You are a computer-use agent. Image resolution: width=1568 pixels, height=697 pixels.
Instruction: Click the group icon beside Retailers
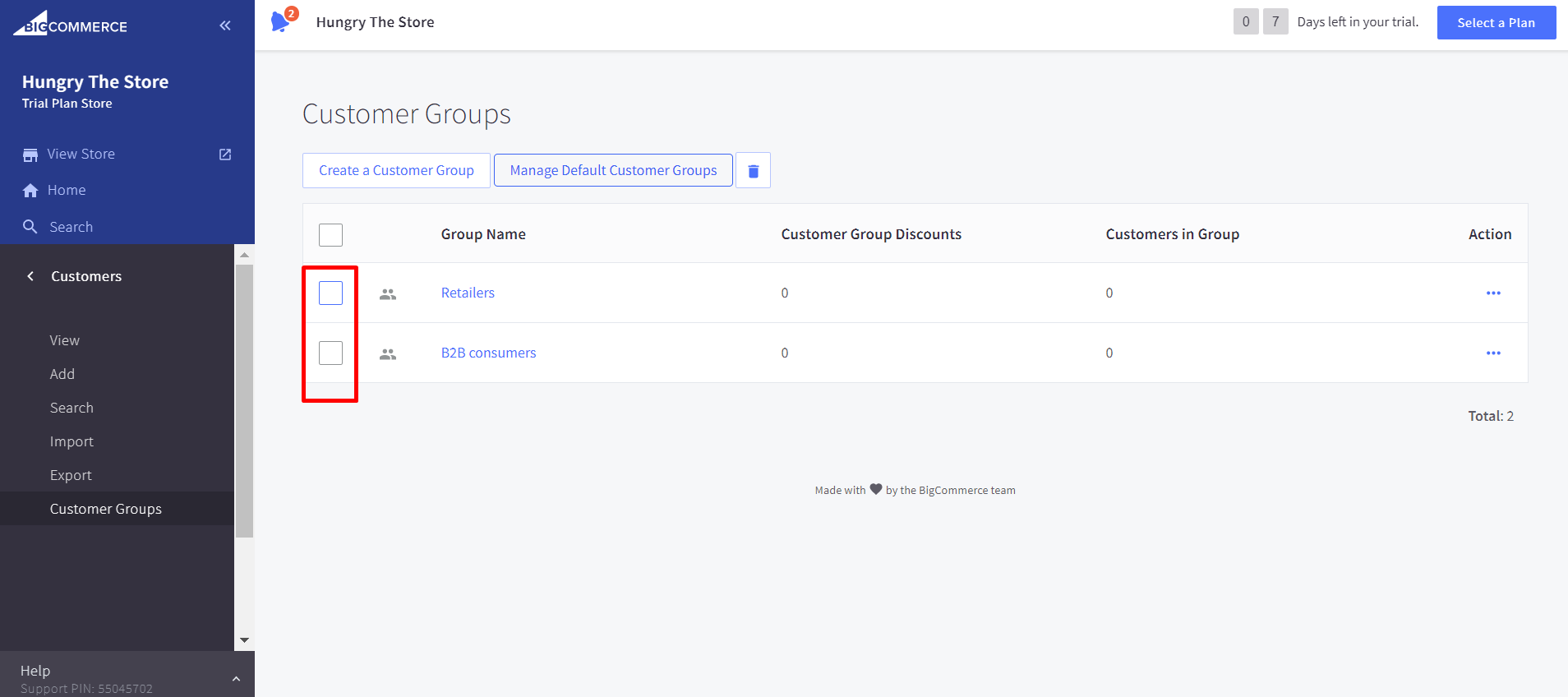(388, 293)
